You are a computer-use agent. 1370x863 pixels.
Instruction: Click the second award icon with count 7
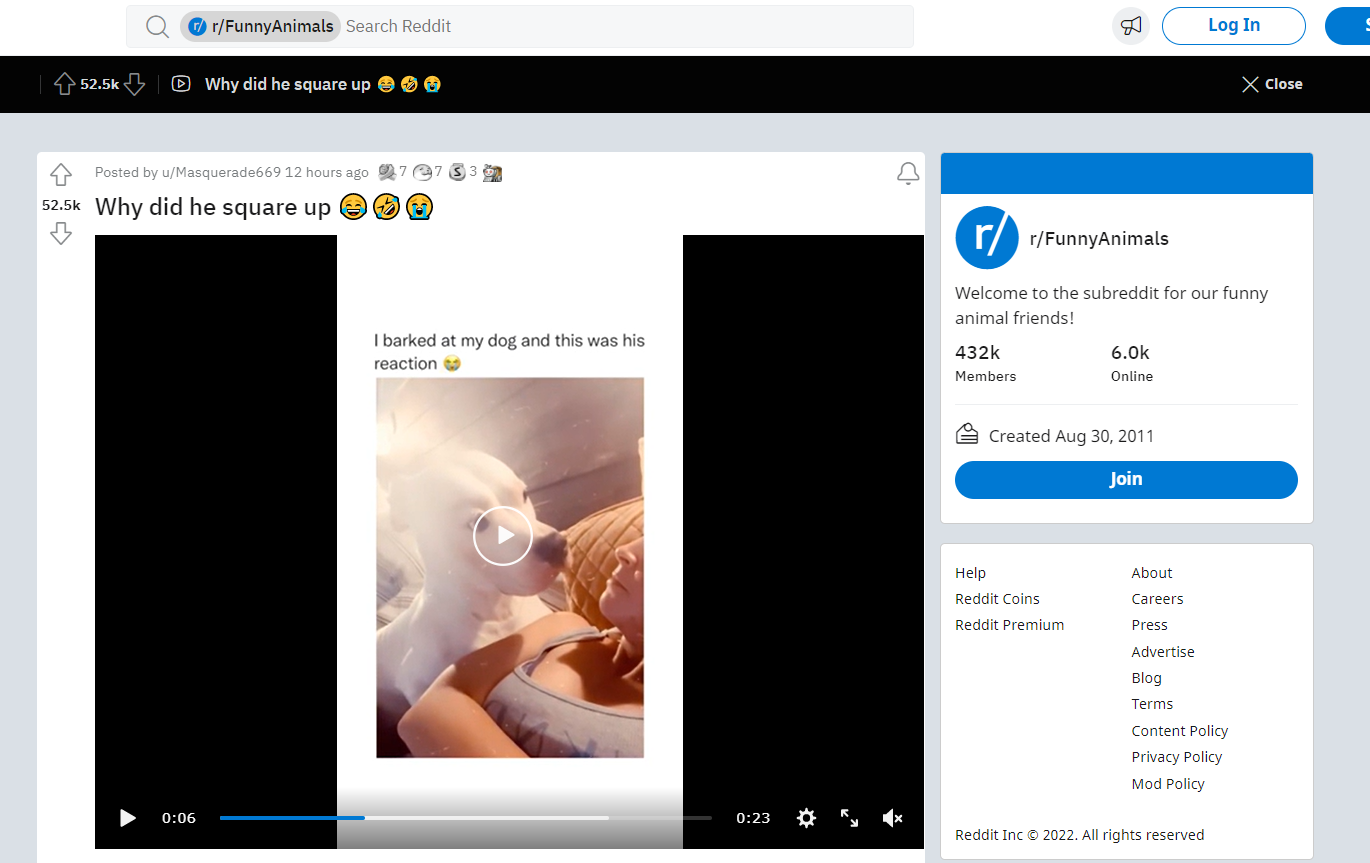(x=422, y=172)
